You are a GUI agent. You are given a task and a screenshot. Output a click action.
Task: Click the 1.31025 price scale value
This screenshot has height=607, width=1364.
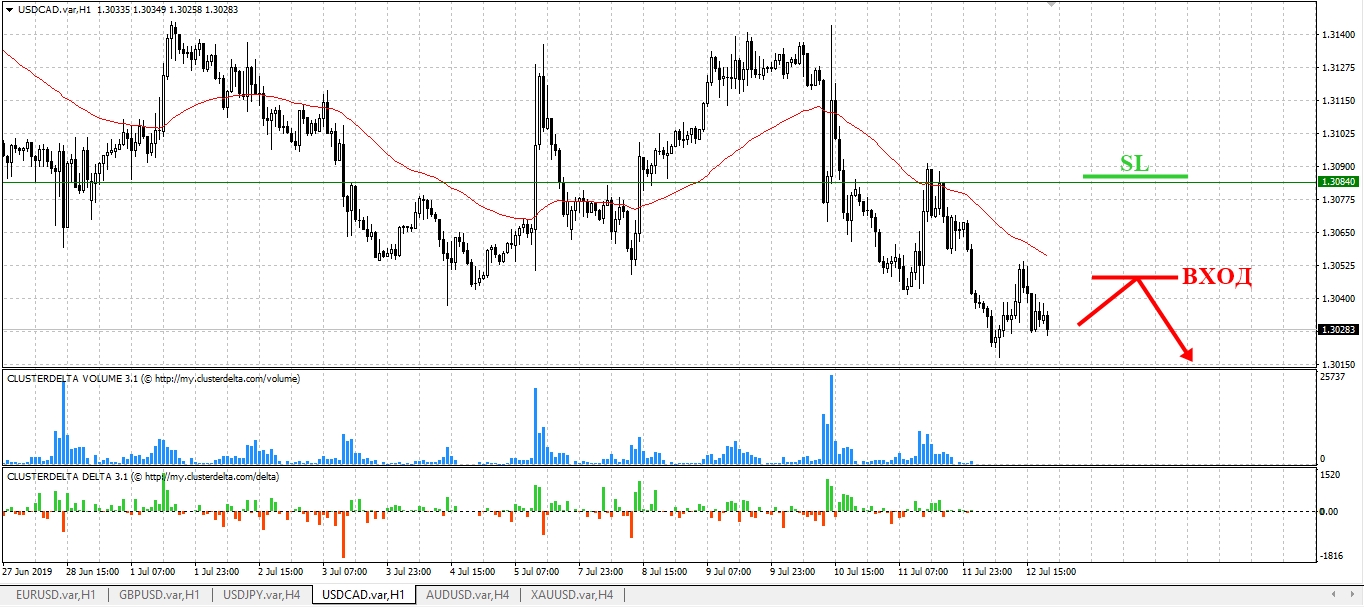(x=1337, y=133)
